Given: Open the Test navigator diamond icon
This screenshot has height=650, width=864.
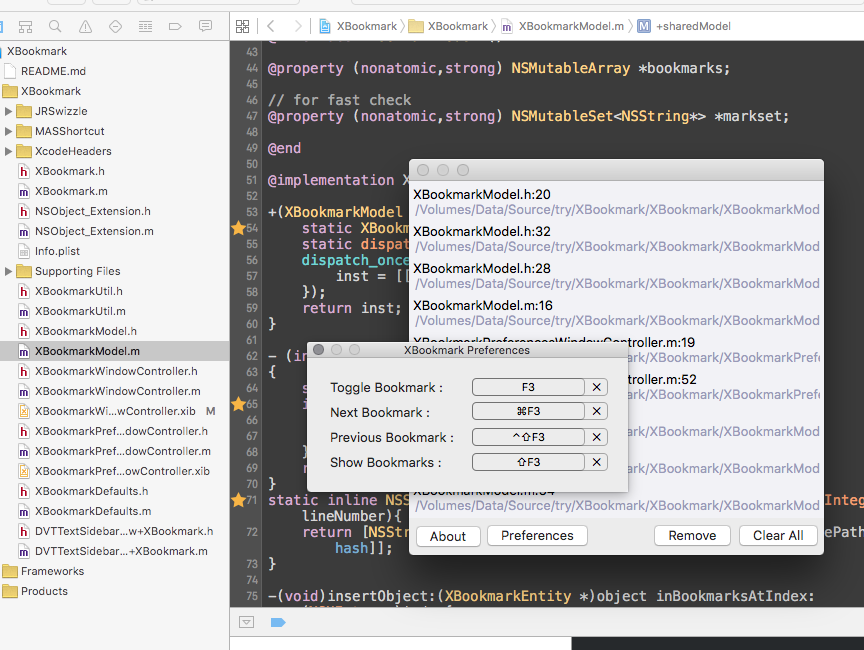Looking at the screenshot, I should point(115,25).
